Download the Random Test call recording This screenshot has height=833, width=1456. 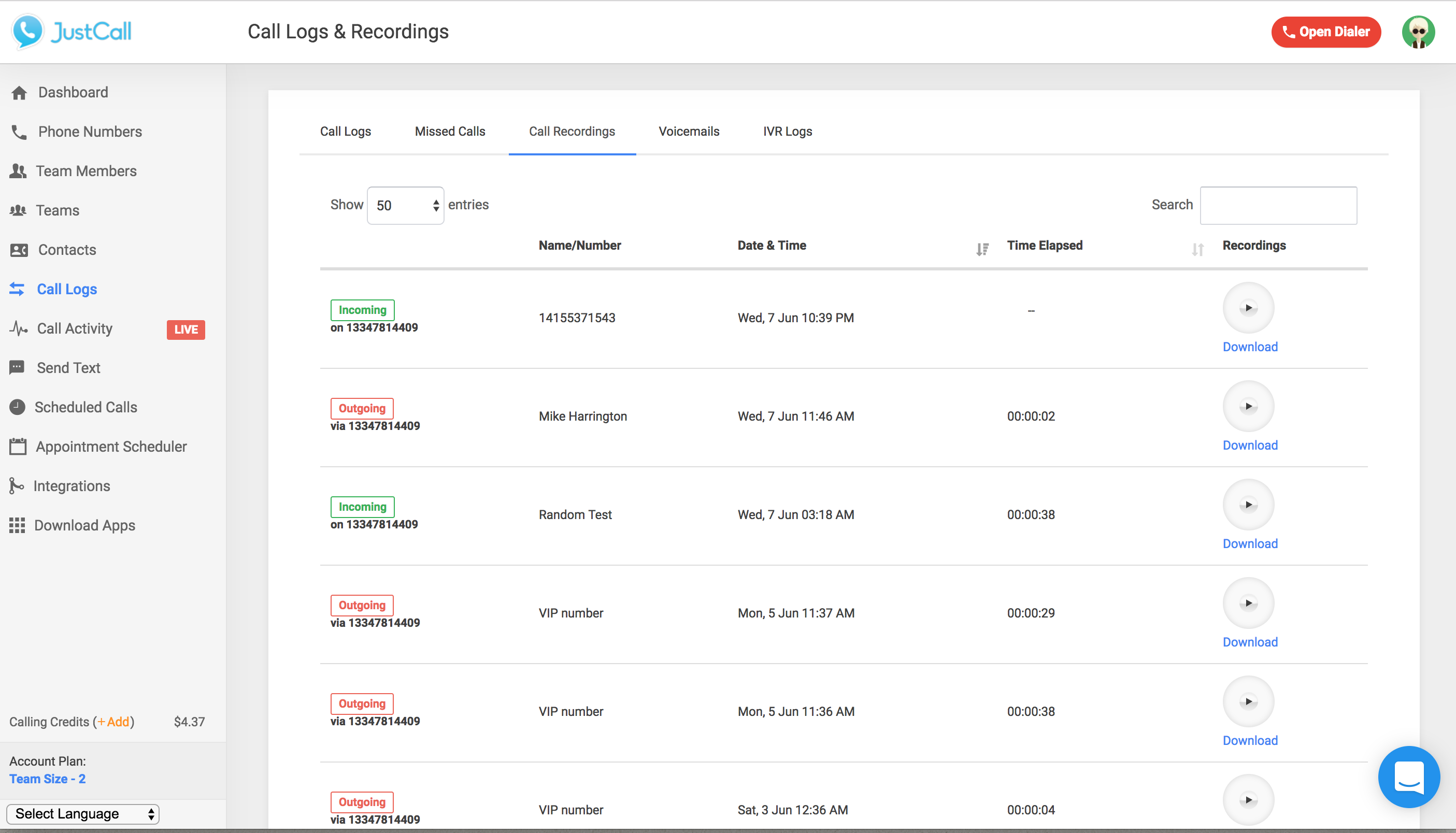point(1250,543)
